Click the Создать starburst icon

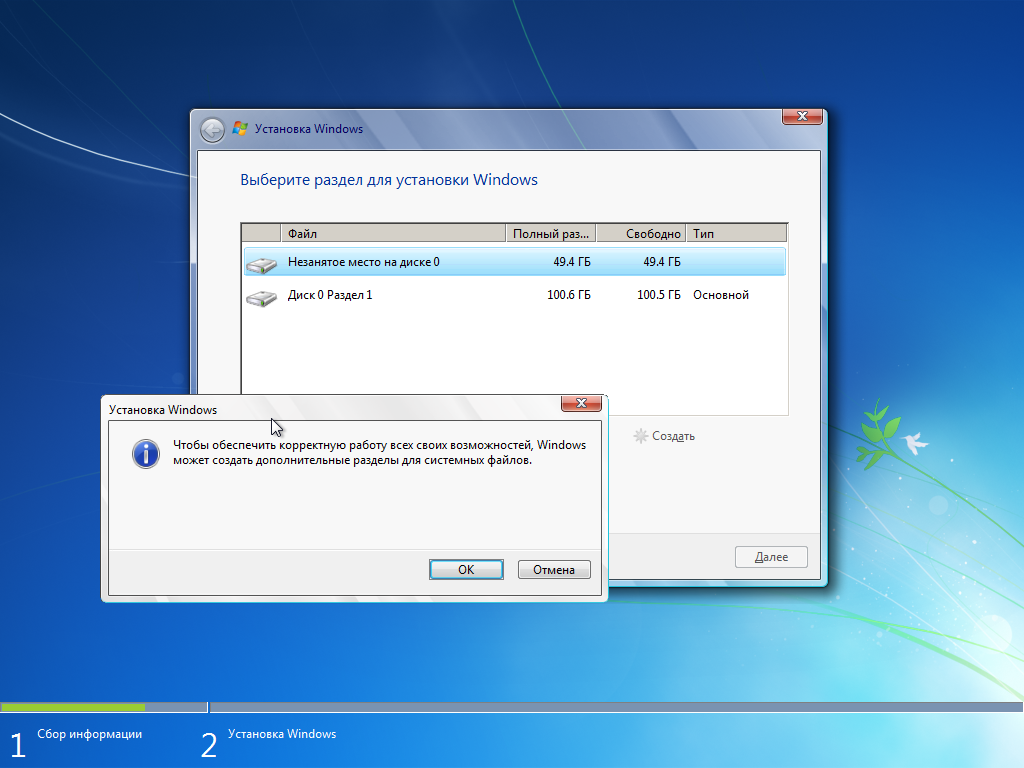point(641,436)
